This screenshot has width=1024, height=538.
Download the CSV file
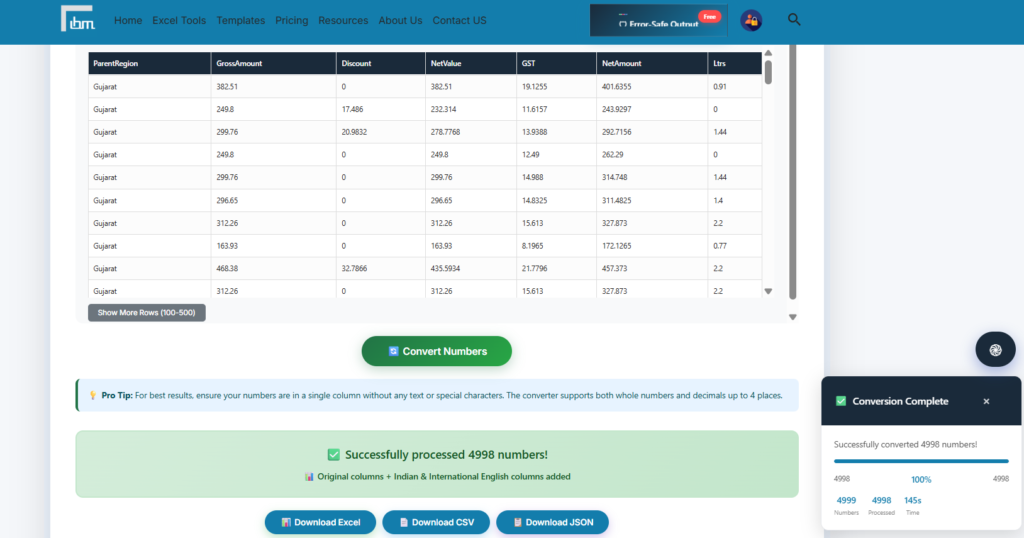(436, 522)
